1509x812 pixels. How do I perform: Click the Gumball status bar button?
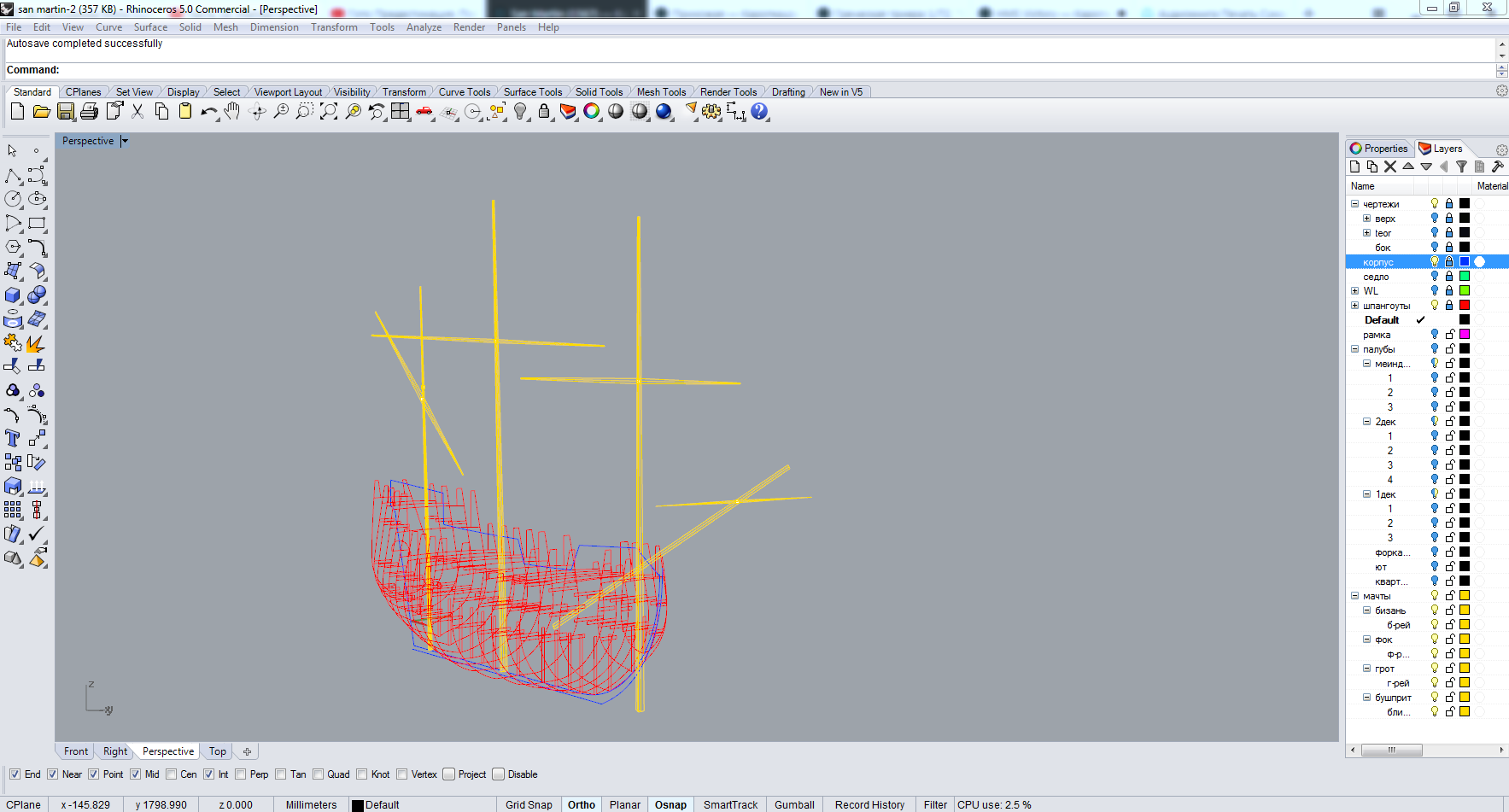click(794, 804)
